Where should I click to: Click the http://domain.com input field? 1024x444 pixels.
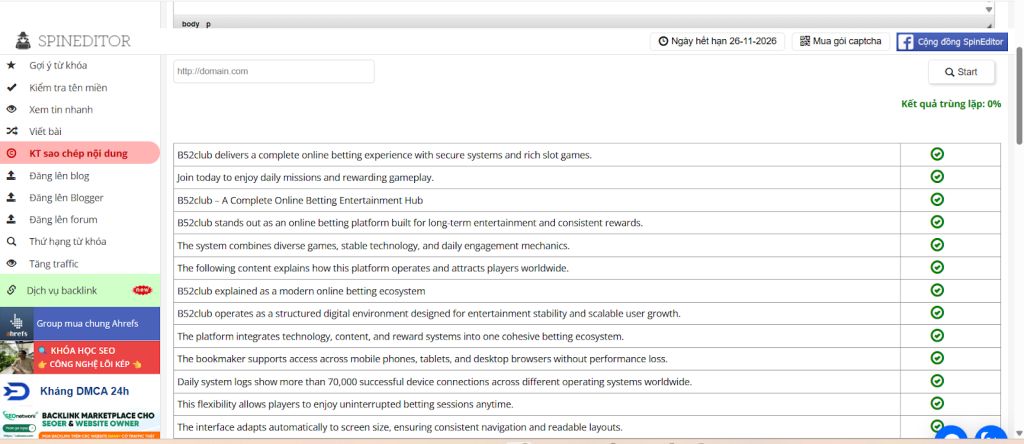click(x=273, y=72)
